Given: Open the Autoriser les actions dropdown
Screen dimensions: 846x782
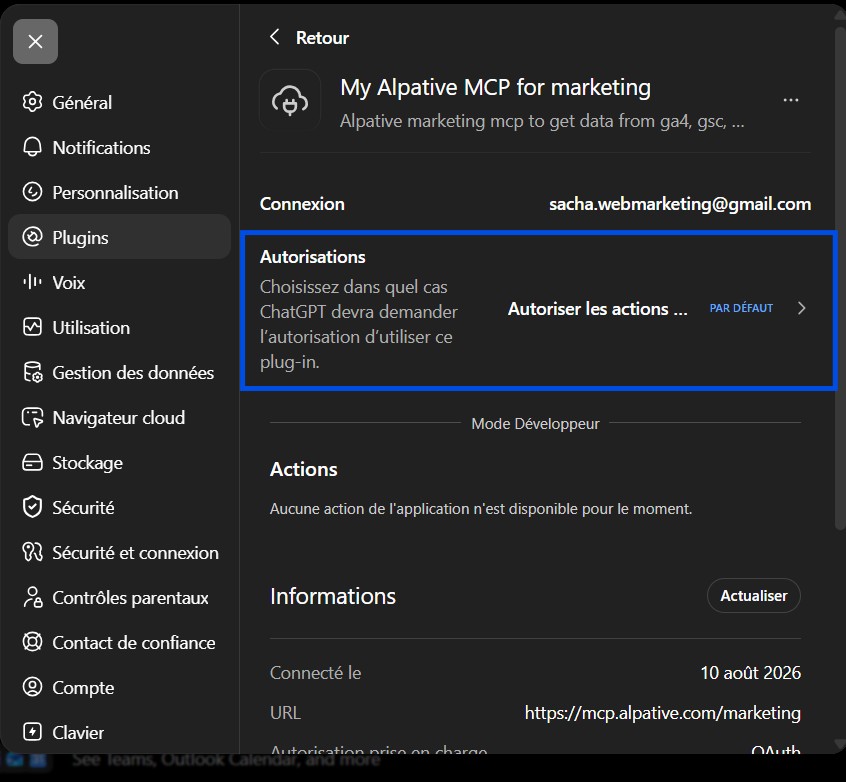Looking at the screenshot, I should pos(597,309).
